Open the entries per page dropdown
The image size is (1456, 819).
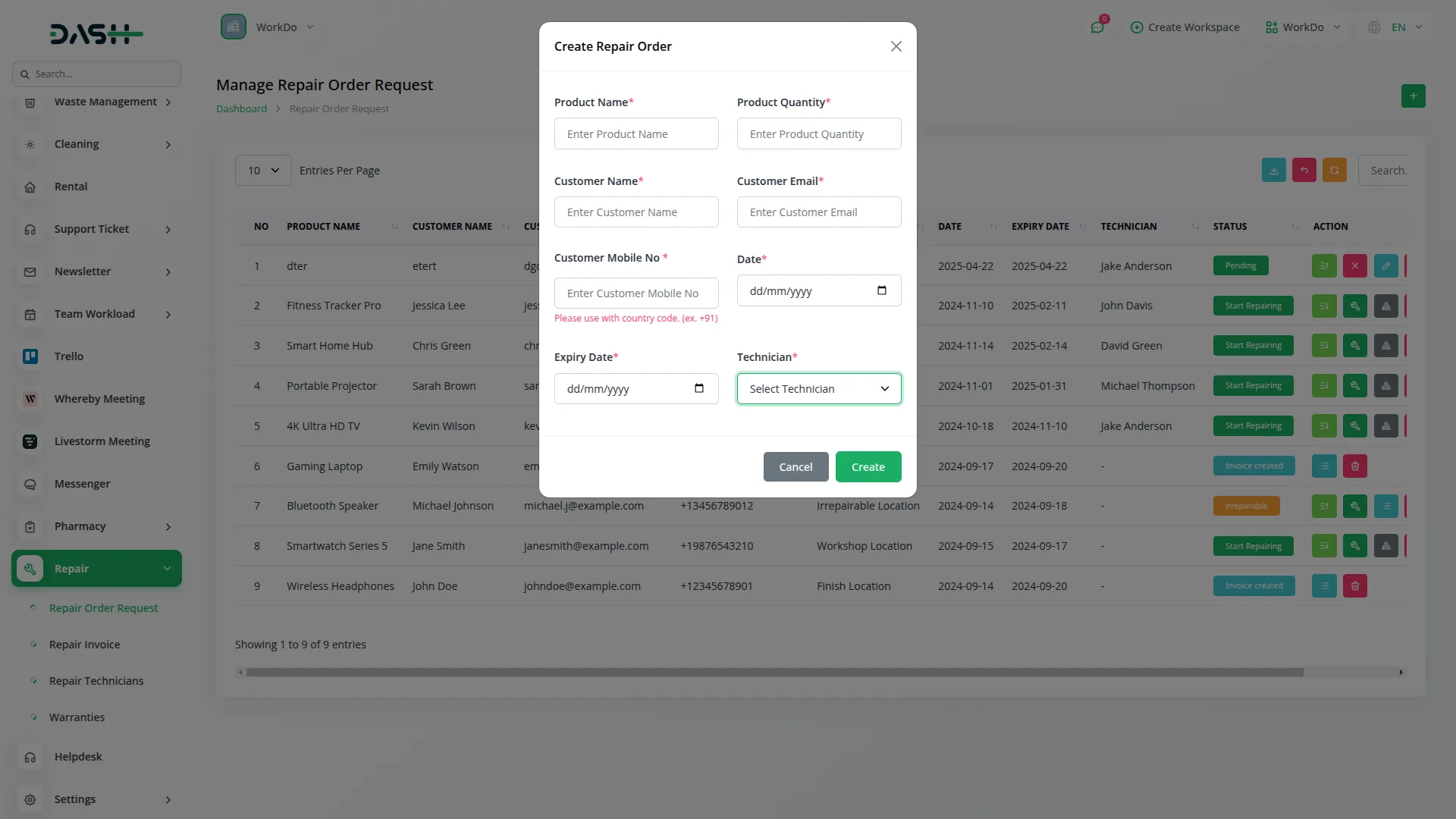tap(263, 171)
